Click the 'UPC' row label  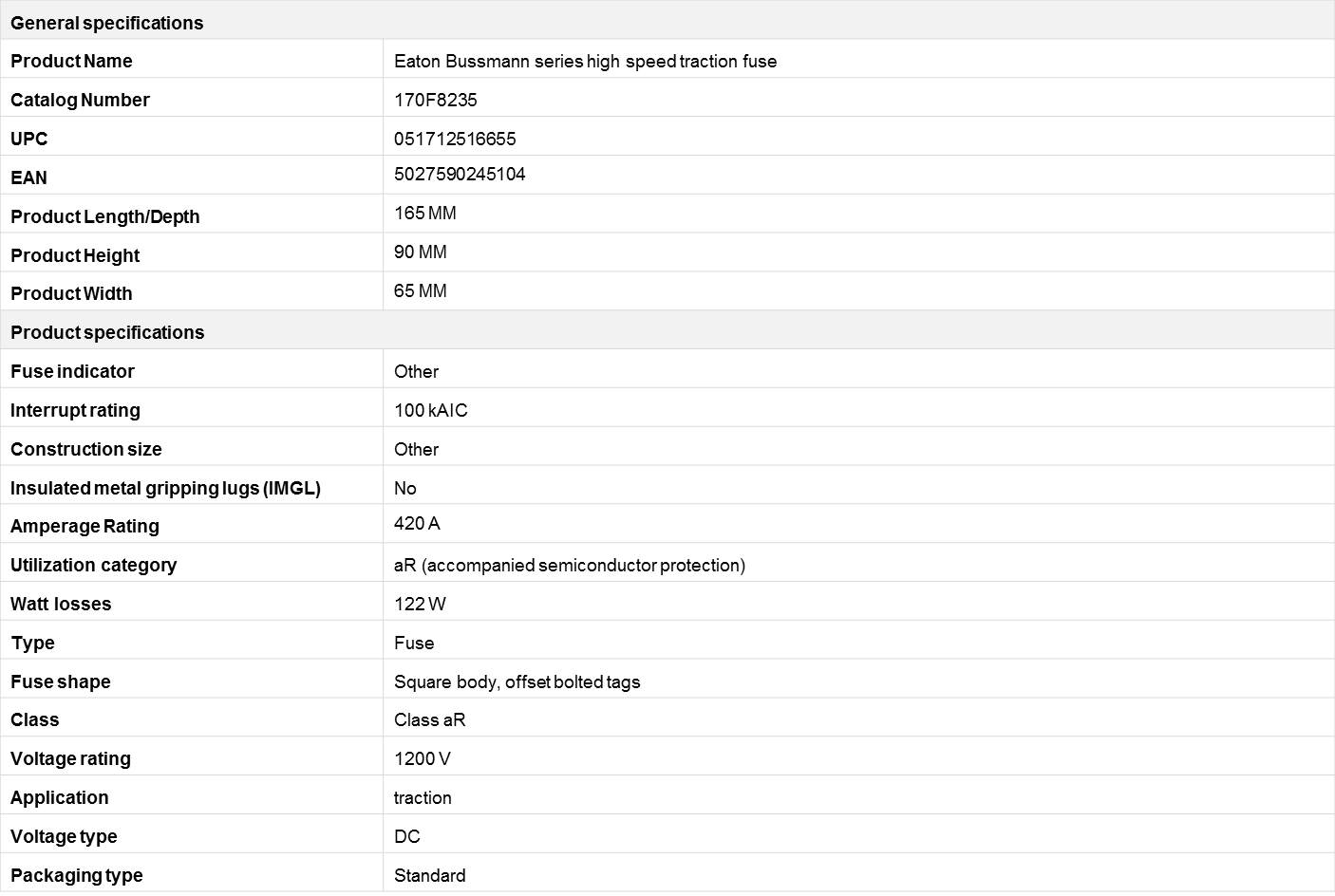pos(28,139)
